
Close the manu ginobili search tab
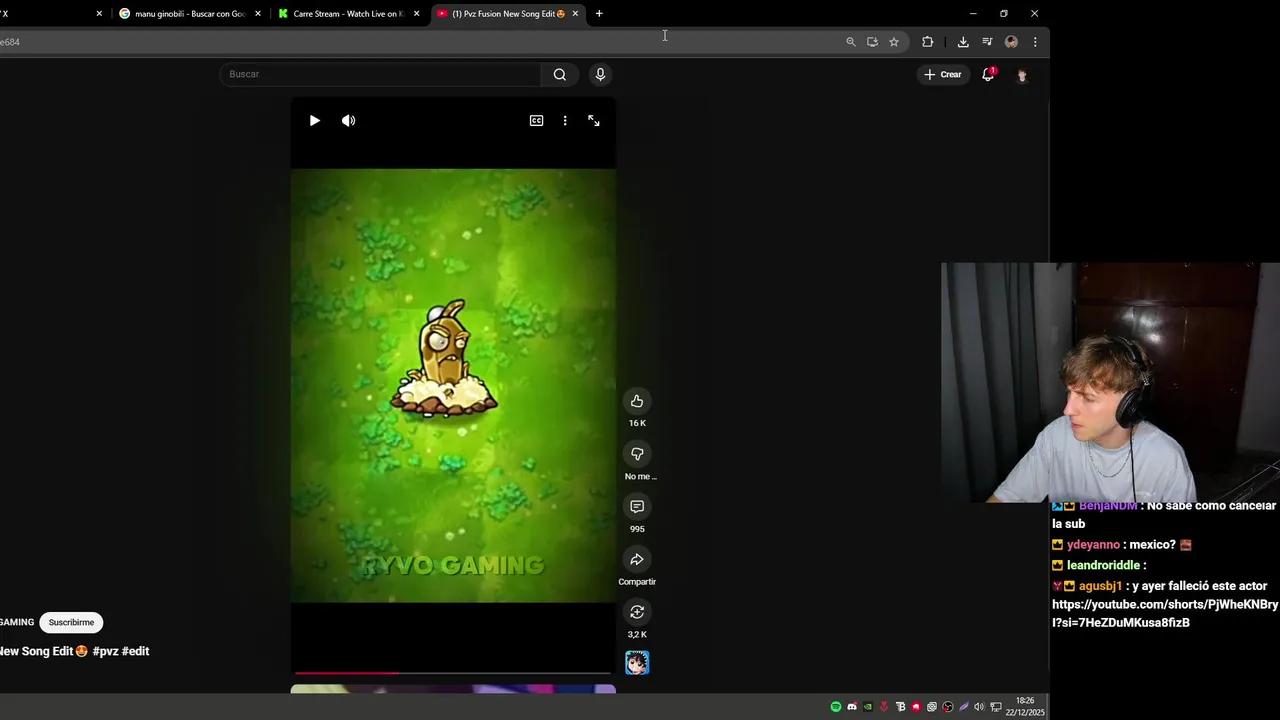(258, 14)
